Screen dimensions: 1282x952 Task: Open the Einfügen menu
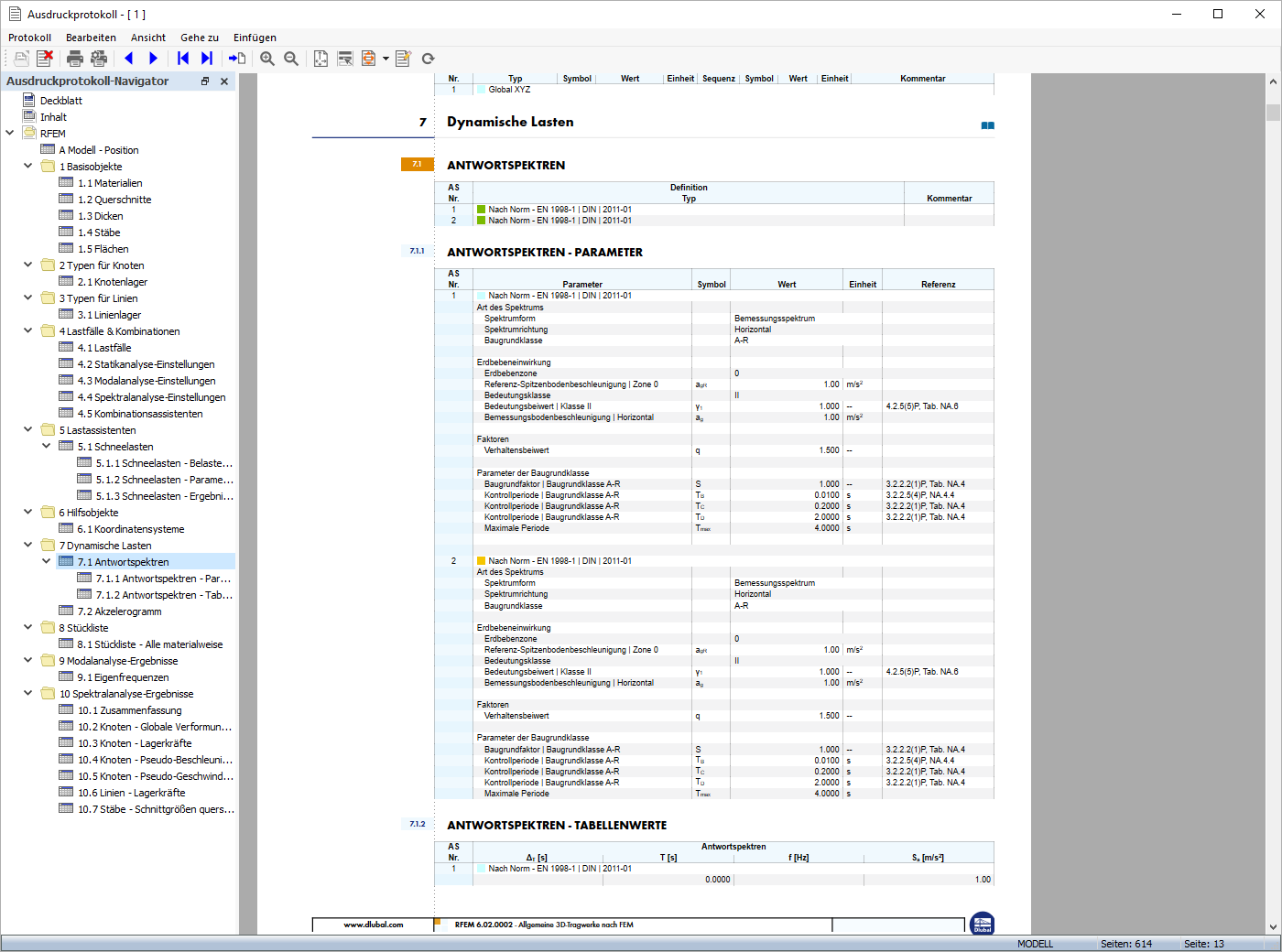255,38
